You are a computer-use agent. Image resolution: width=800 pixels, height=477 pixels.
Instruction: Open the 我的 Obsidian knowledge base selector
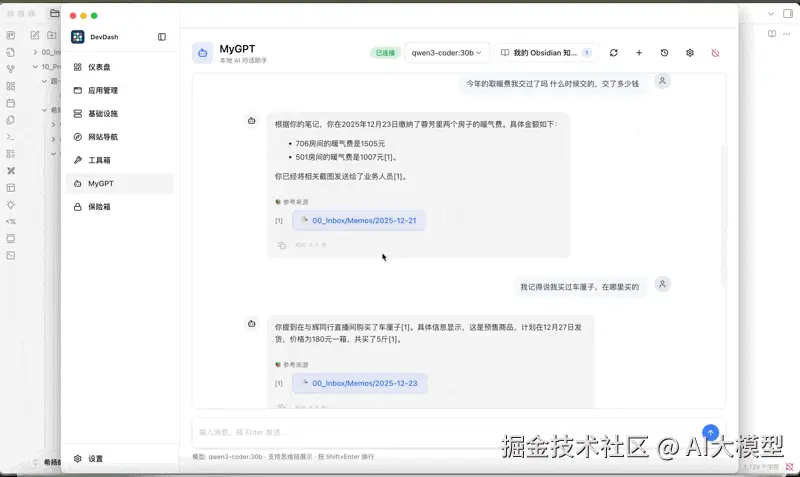[545, 53]
